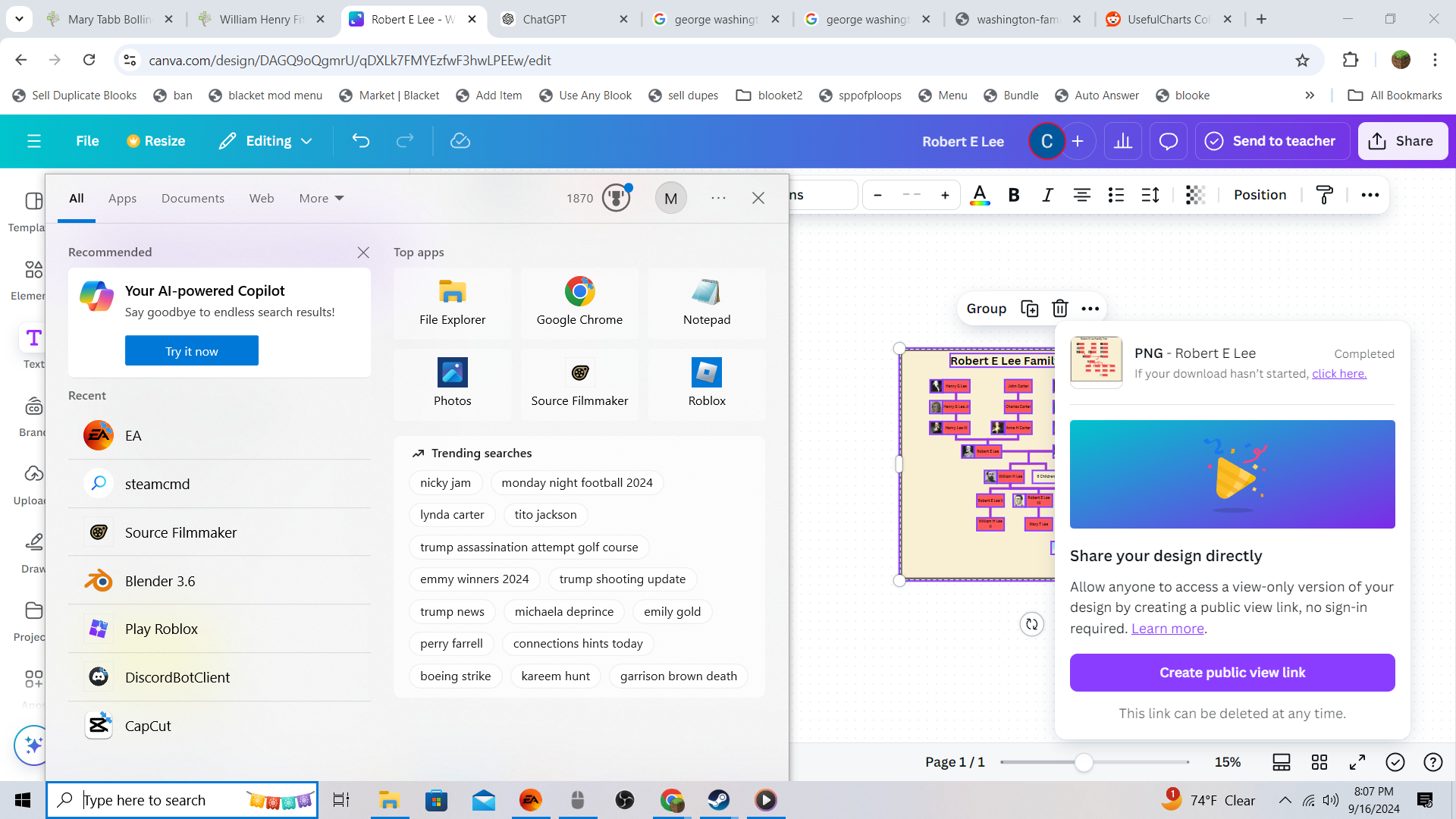Open the File menu
The image size is (1456, 819).
[87, 141]
